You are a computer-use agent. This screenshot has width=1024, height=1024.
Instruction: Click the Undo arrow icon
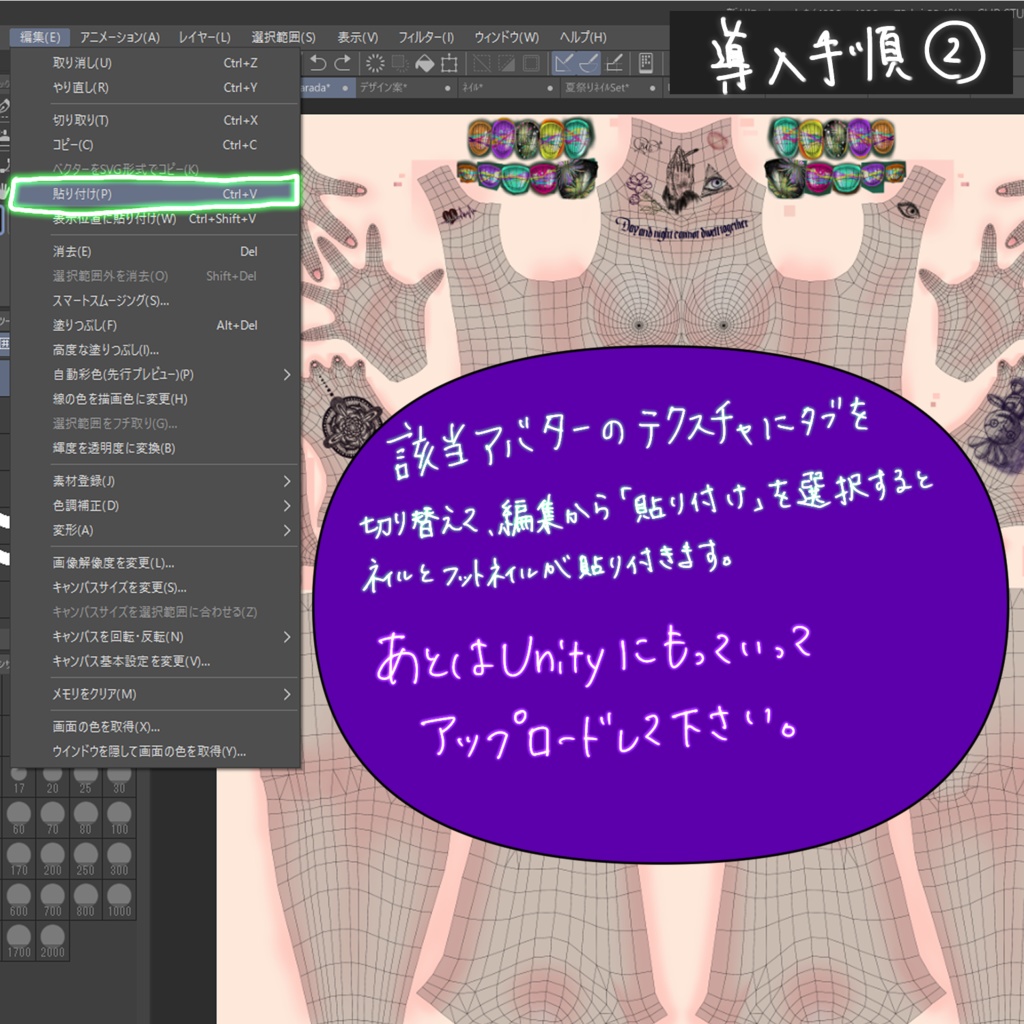(x=318, y=62)
